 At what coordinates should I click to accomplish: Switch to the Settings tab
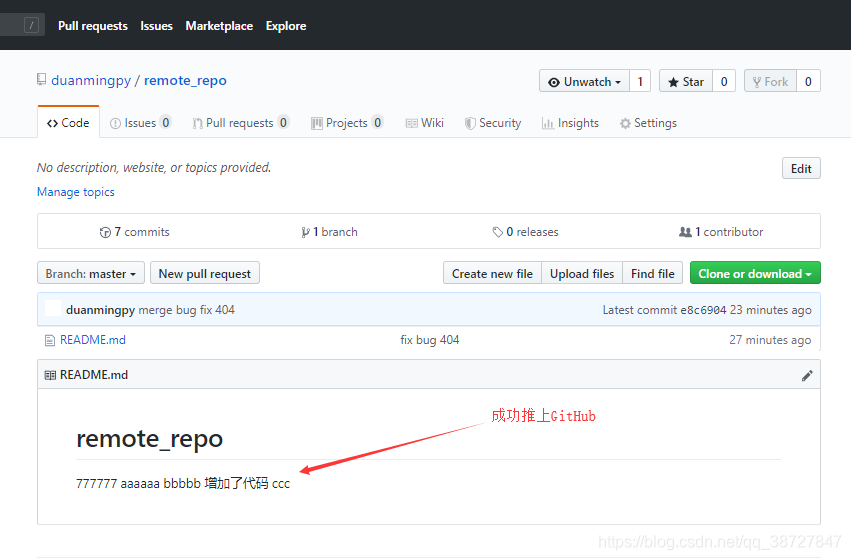click(x=649, y=123)
